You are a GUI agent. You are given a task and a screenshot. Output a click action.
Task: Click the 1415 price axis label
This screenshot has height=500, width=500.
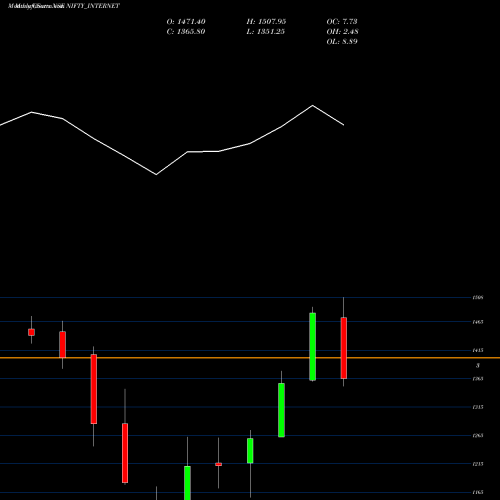point(478,350)
